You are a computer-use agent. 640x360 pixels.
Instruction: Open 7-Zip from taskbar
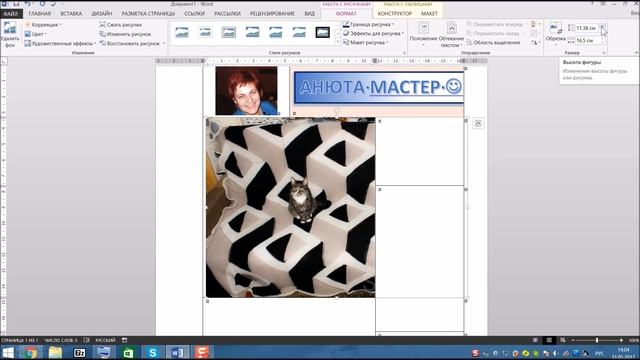(80, 352)
